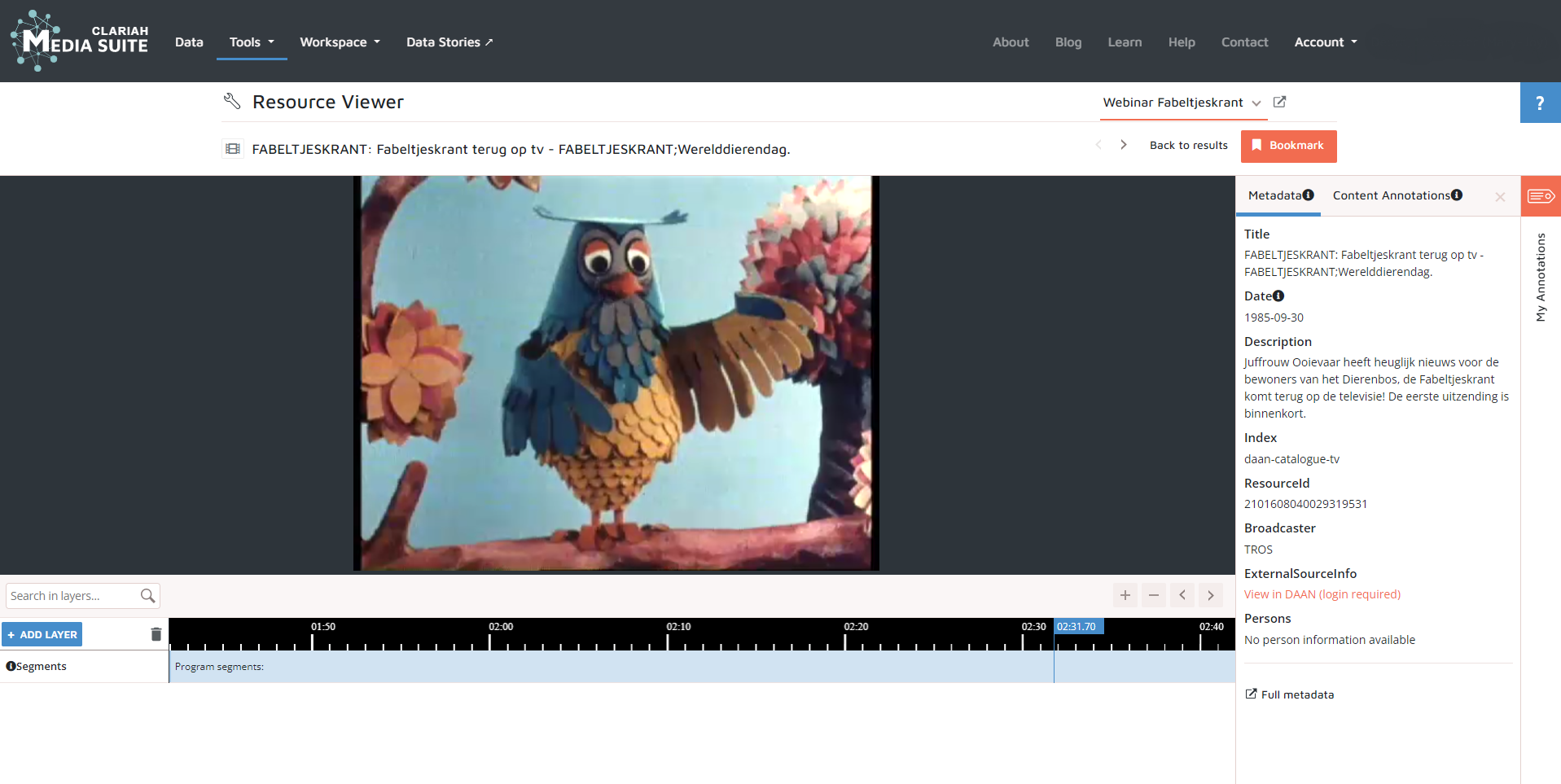Click the search magnifier icon in layers
The image size is (1561, 784).
(147, 596)
